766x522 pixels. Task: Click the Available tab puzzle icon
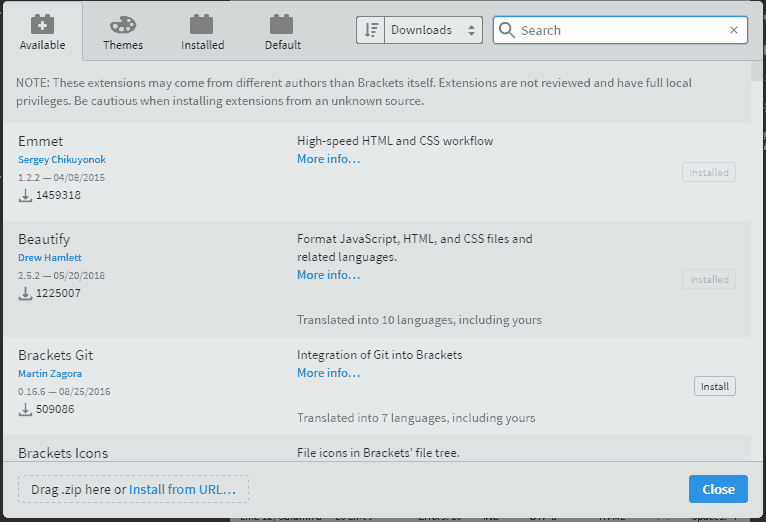(43, 24)
